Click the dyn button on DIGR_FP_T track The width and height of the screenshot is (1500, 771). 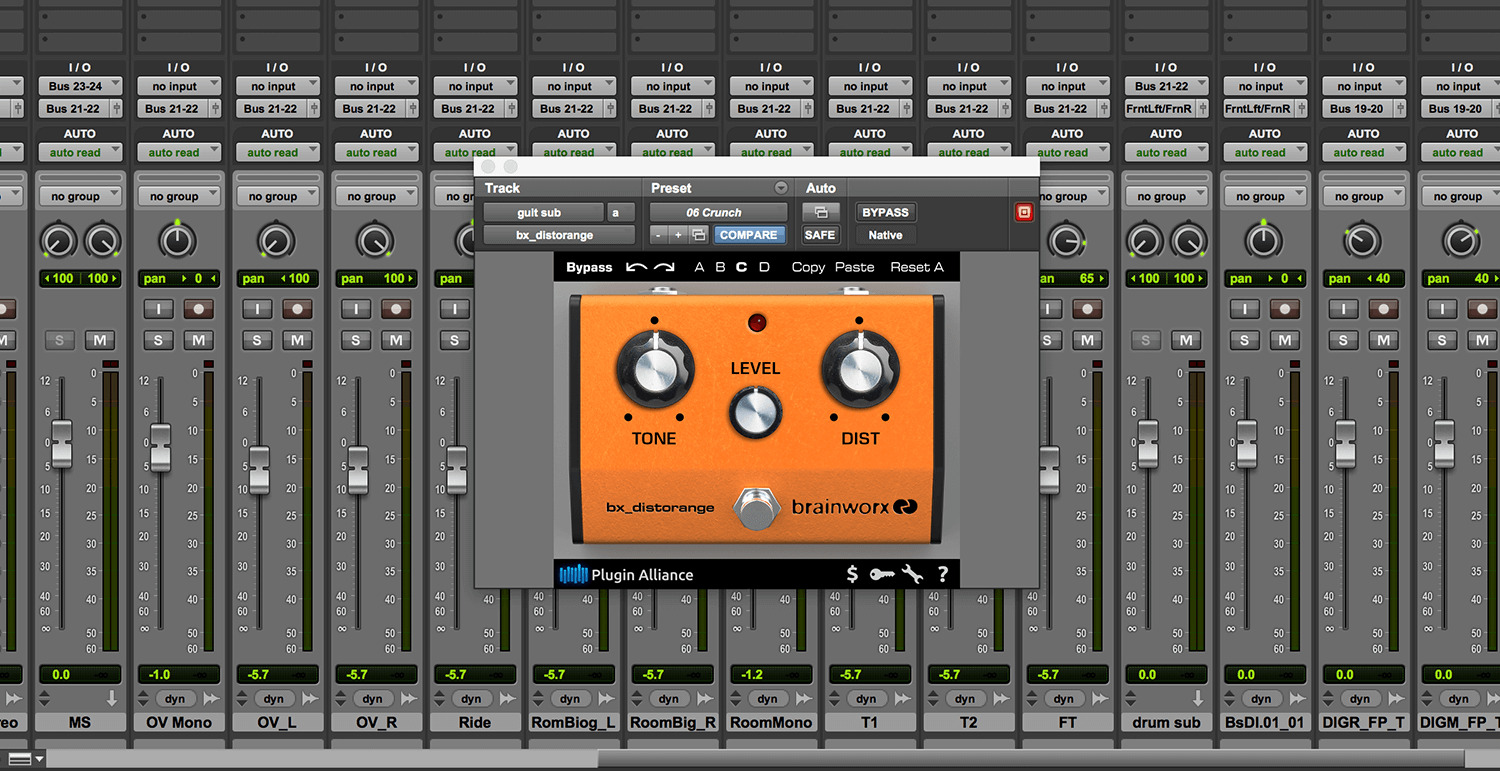point(1360,699)
